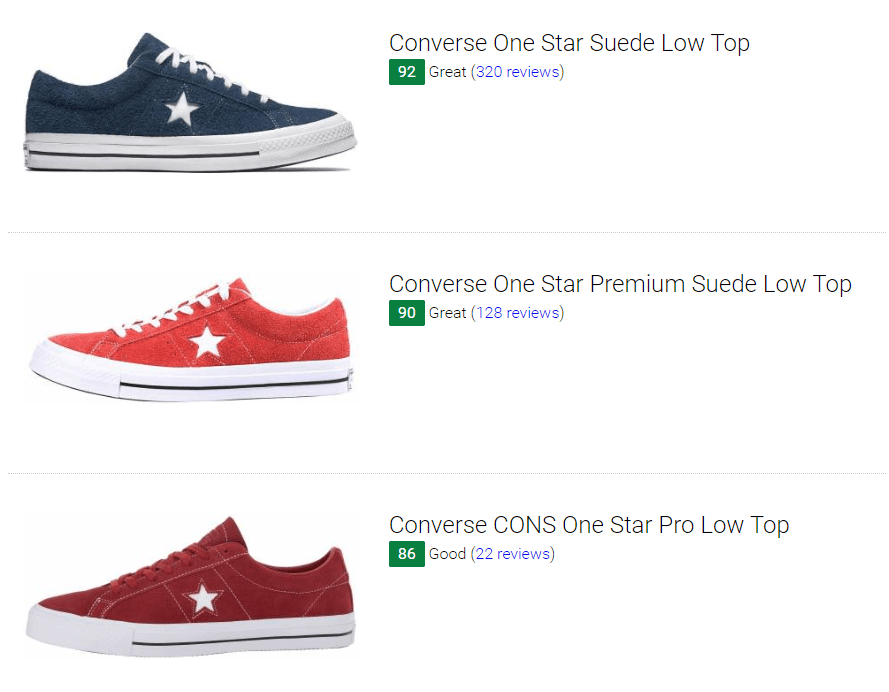Image resolution: width=889 pixels, height=692 pixels.
Task: Click the Converse One Star Suede Low Top title
Action: pyautogui.click(x=569, y=43)
